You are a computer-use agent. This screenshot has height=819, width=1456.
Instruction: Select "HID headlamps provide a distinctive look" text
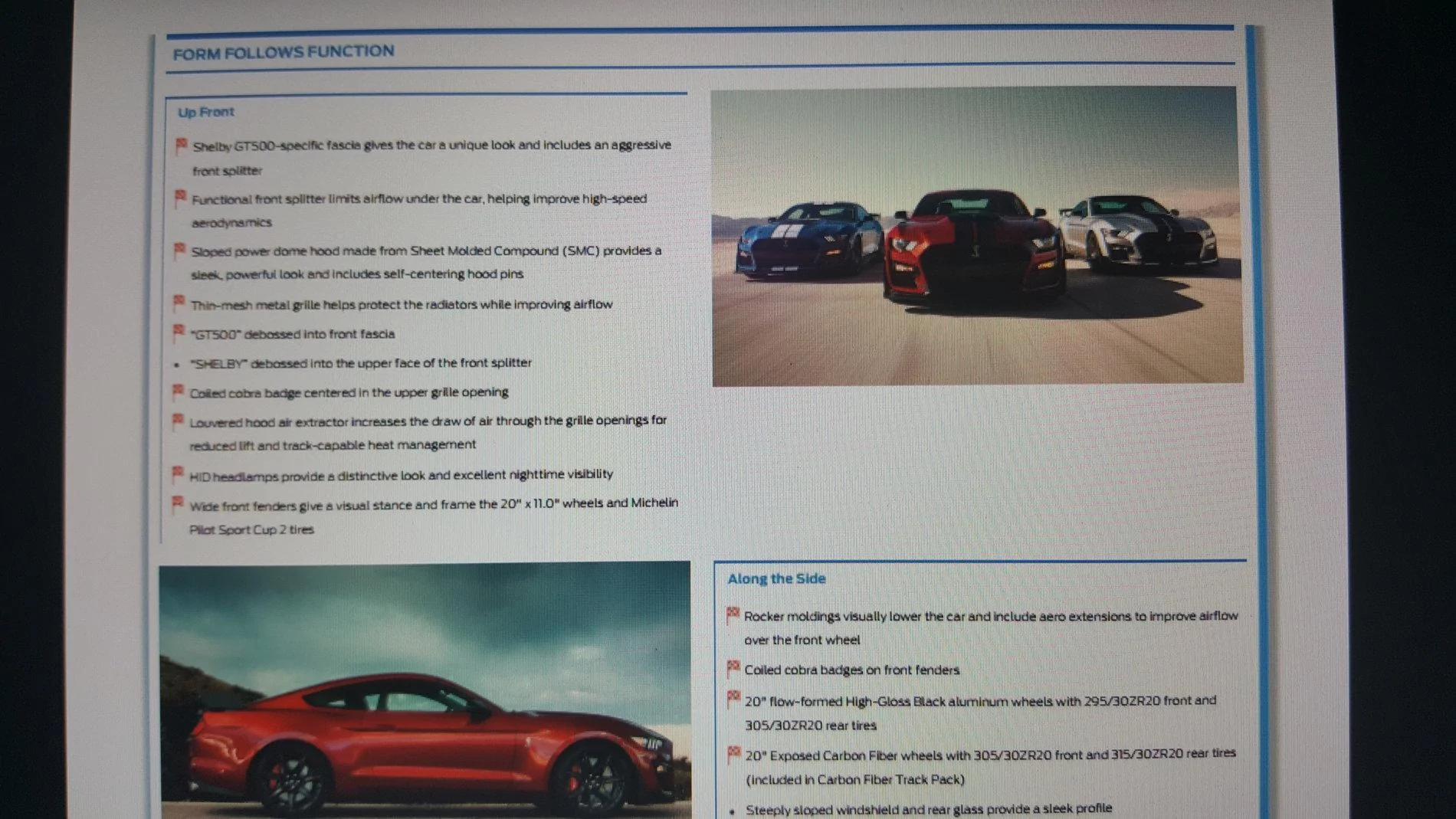307,476
